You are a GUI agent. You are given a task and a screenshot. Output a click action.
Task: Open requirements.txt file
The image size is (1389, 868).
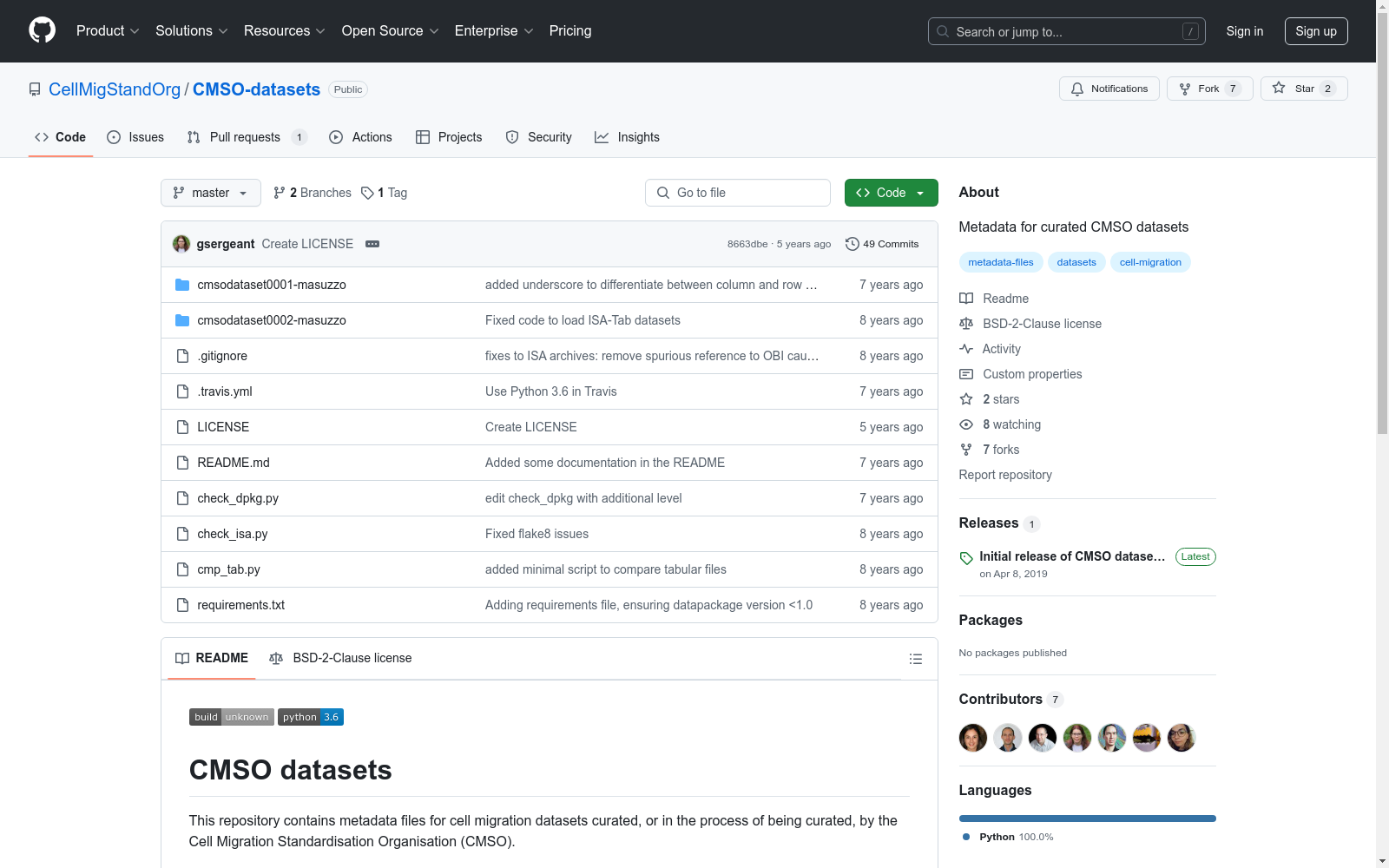(241, 605)
